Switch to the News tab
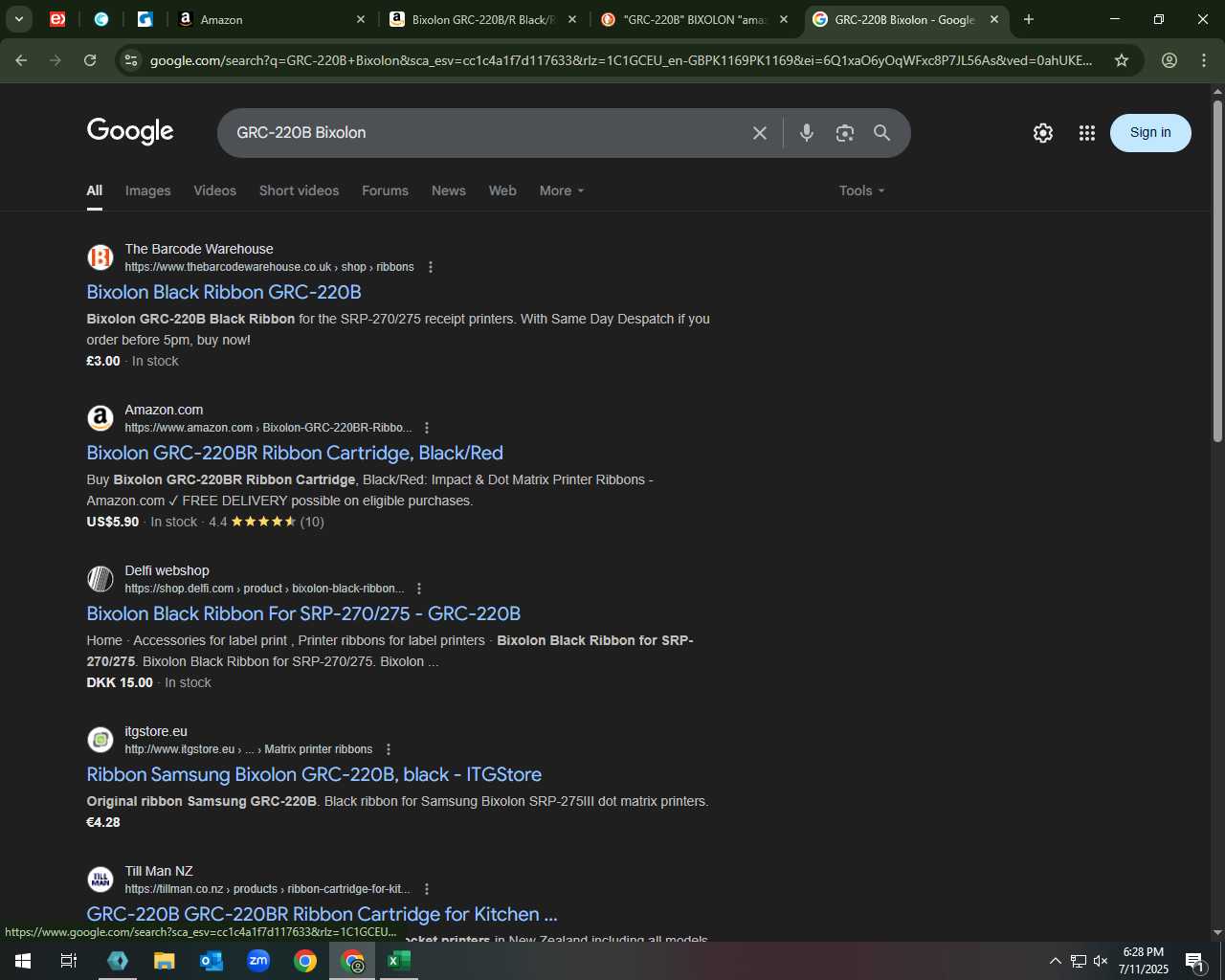Image resolution: width=1225 pixels, height=980 pixels. [449, 190]
